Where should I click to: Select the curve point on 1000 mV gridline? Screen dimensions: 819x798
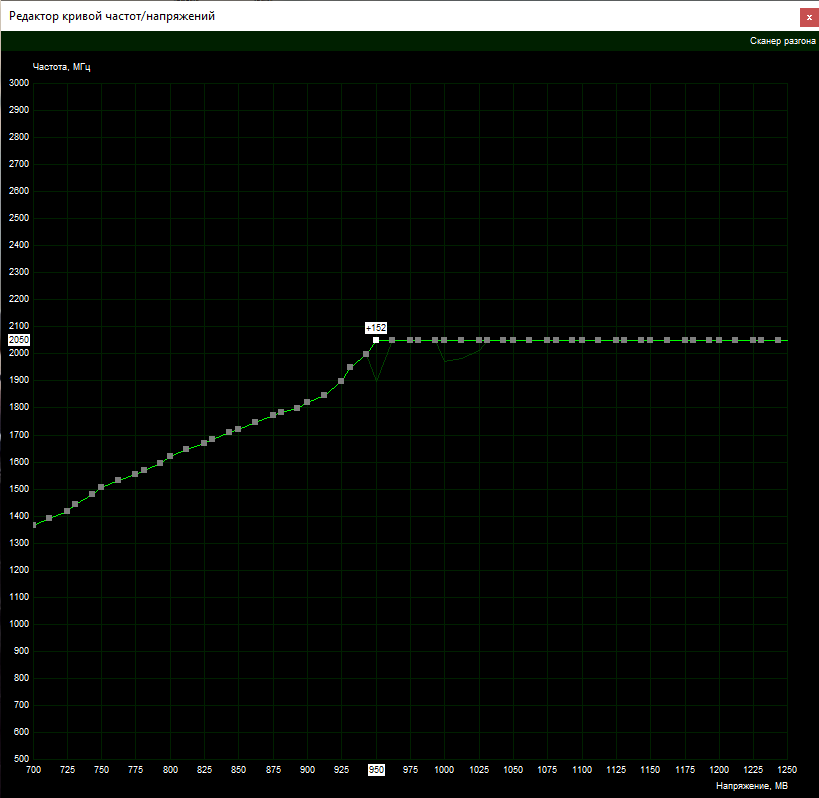[x=444, y=340]
